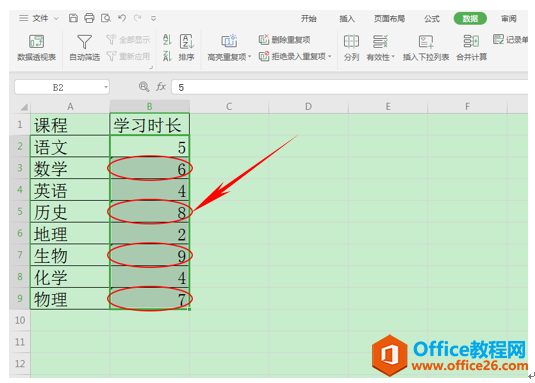535x383 pixels.
Task: Click the hamburger menu icon beside 文件
Action: (24, 18)
